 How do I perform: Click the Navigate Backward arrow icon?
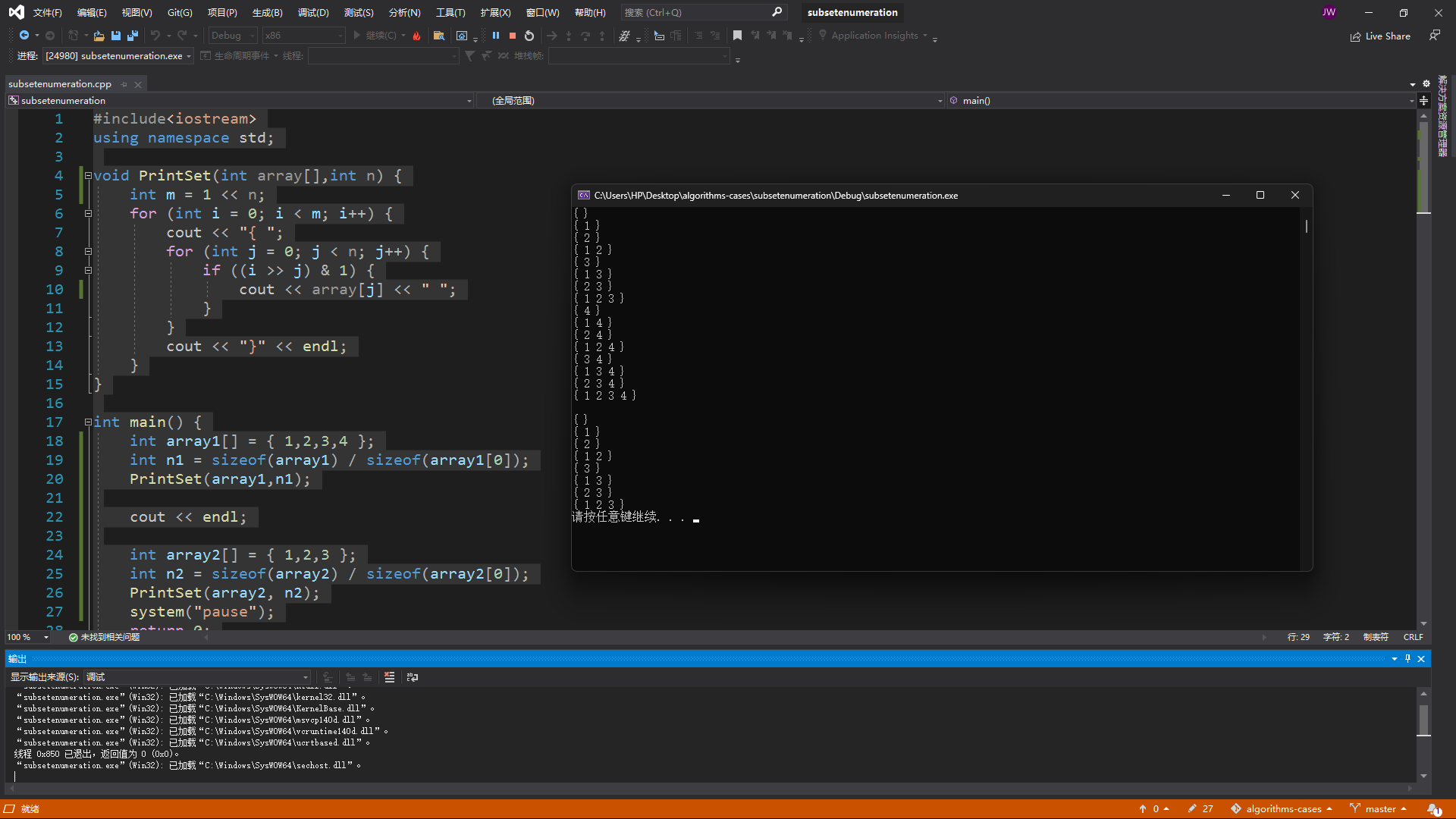pyautogui.click(x=24, y=36)
